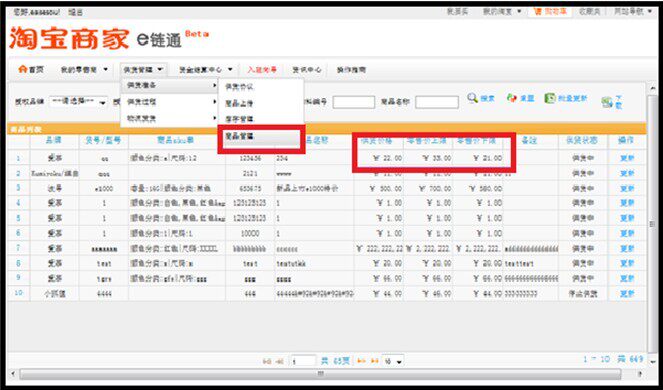Click 我要买 link in top bar
663x390 pixels.
[457, 11]
